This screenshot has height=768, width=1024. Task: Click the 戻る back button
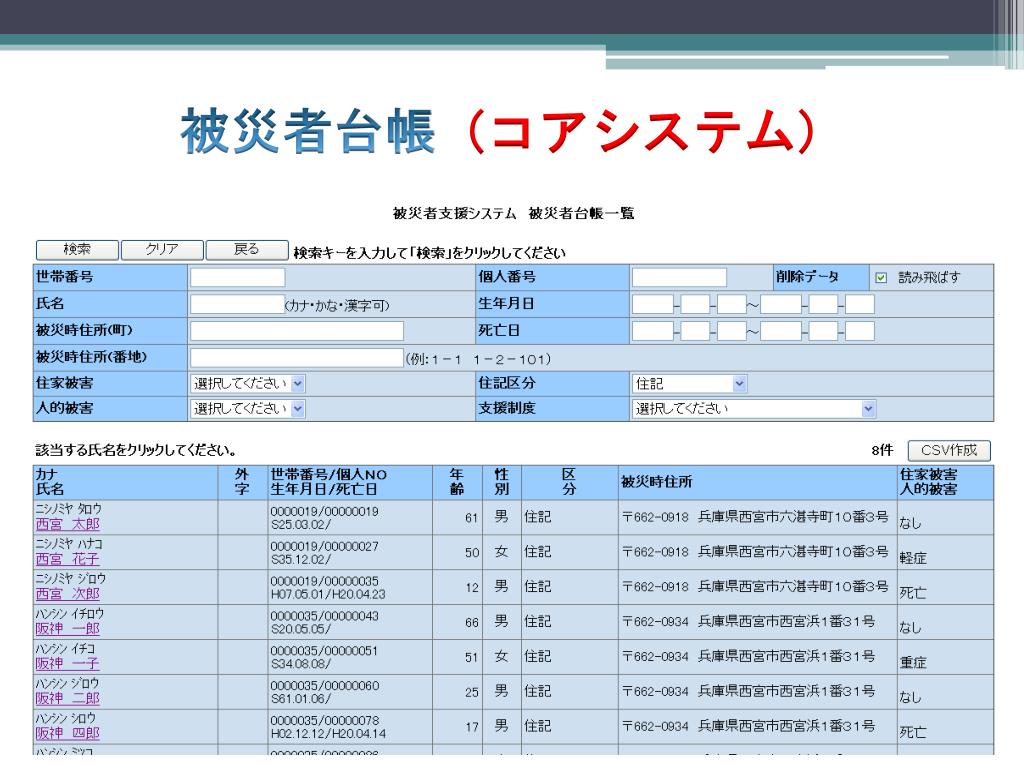click(247, 249)
